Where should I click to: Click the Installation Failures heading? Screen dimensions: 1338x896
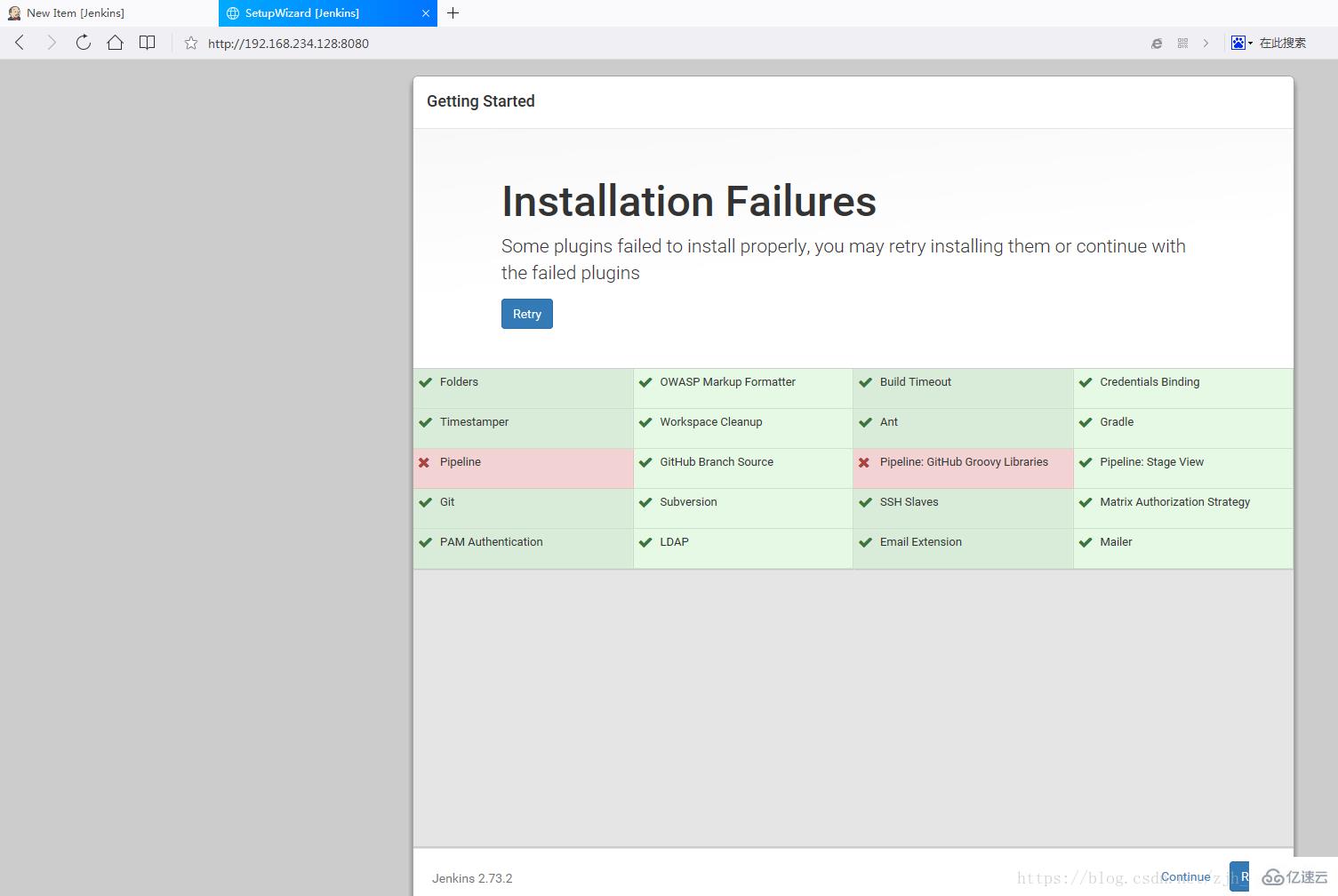tap(689, 202)
